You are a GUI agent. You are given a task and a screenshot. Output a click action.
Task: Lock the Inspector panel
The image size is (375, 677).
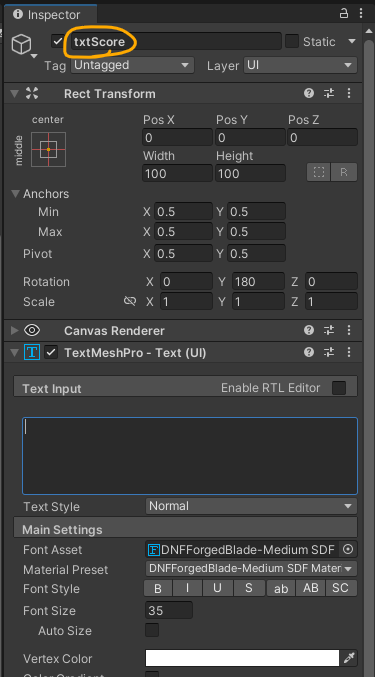tap(343, 13)
